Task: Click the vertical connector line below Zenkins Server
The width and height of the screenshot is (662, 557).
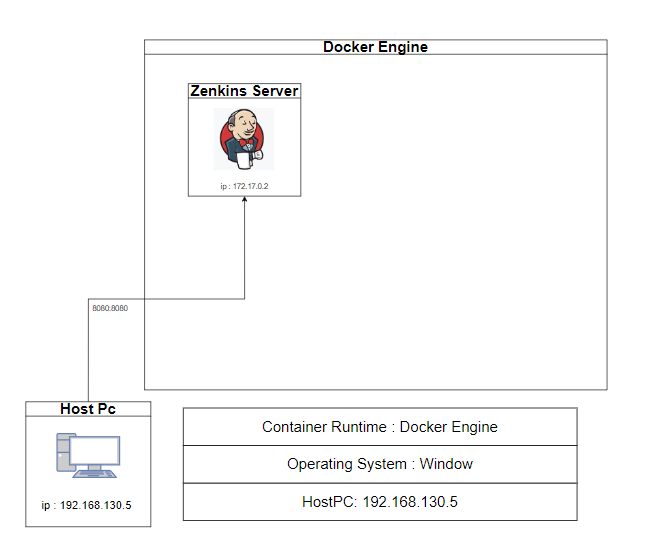Action: click(245, 250)
